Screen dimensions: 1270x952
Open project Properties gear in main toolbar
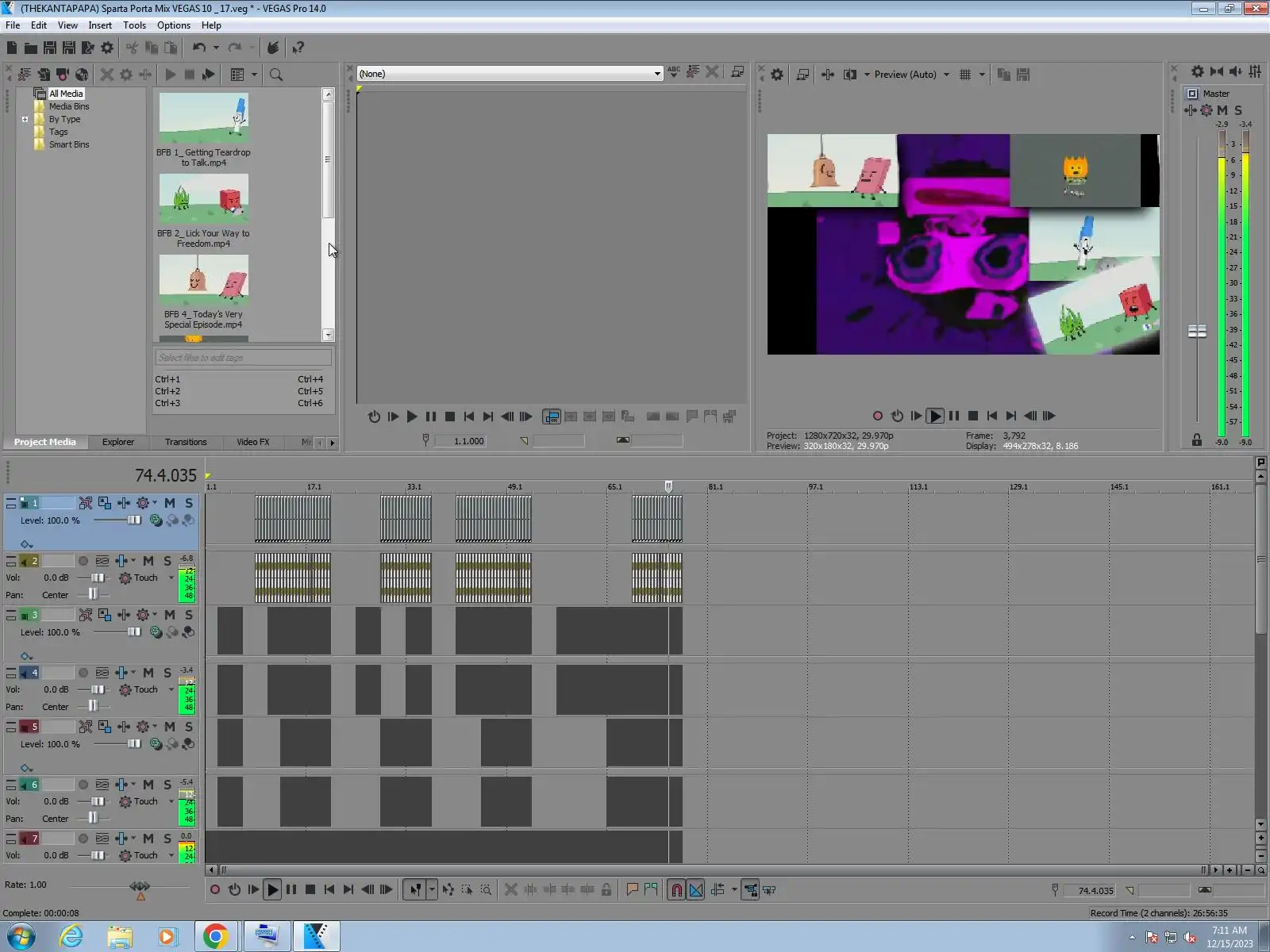(107, 48)
